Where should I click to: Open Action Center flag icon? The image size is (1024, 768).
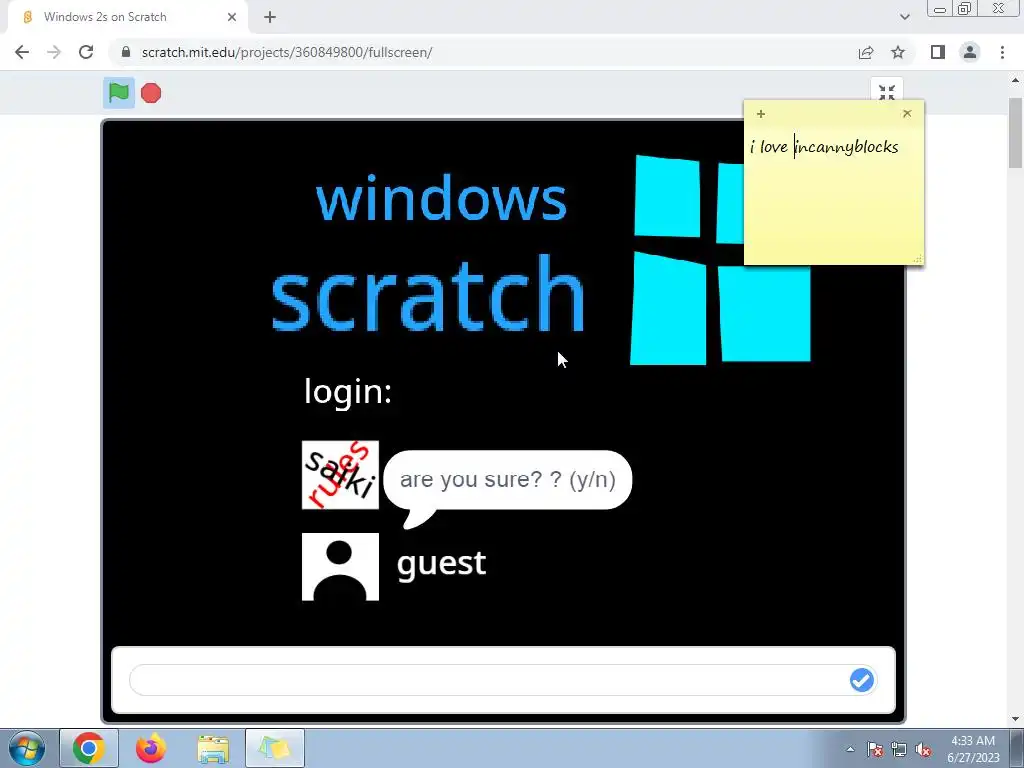[875, 749]
